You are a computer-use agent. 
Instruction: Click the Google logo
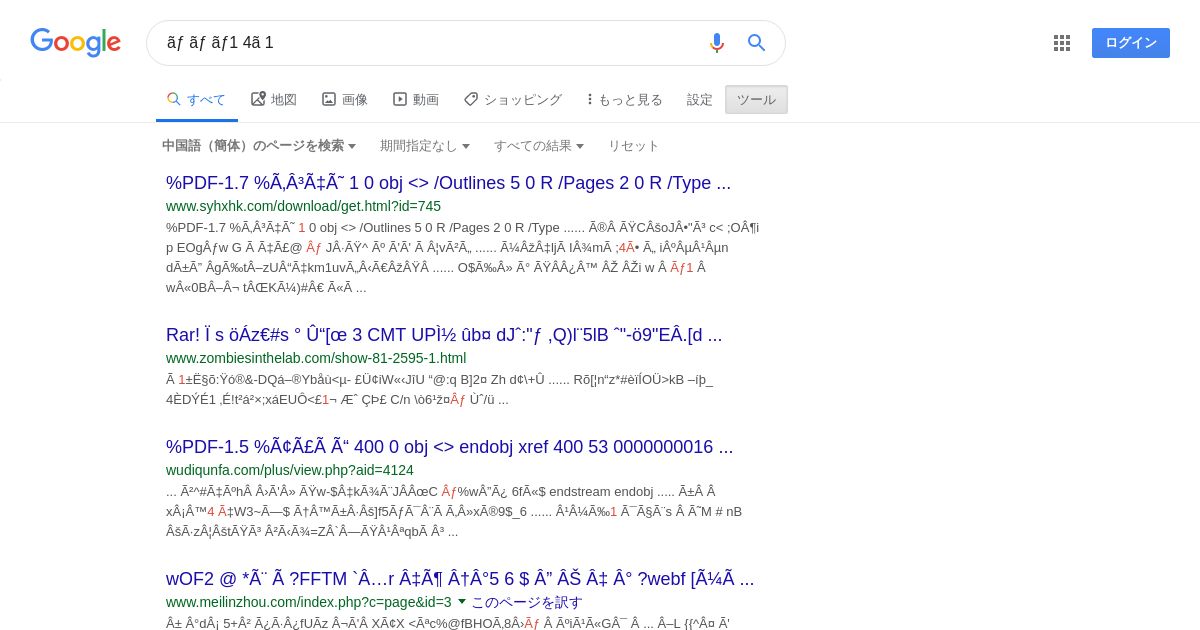tap(75, 42)
